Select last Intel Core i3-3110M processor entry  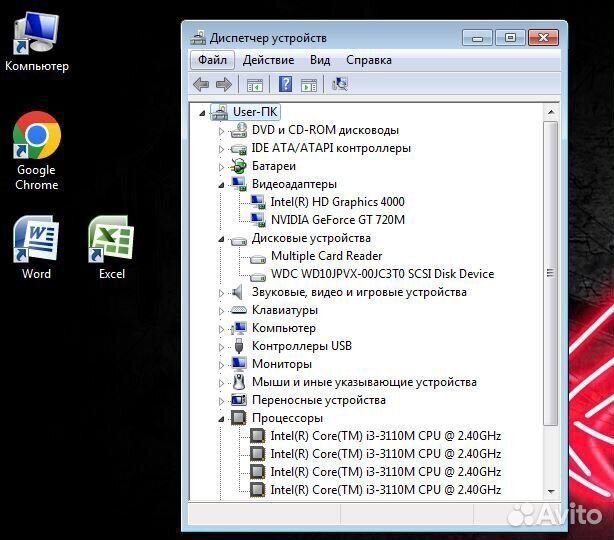pyautogui.click(x=385, y=490)
